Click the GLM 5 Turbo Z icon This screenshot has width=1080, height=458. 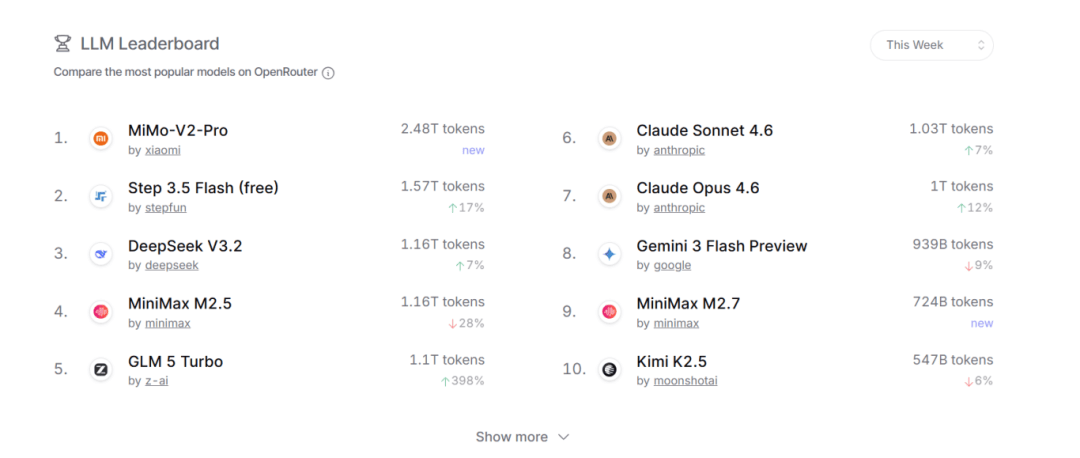coord(100,369)
